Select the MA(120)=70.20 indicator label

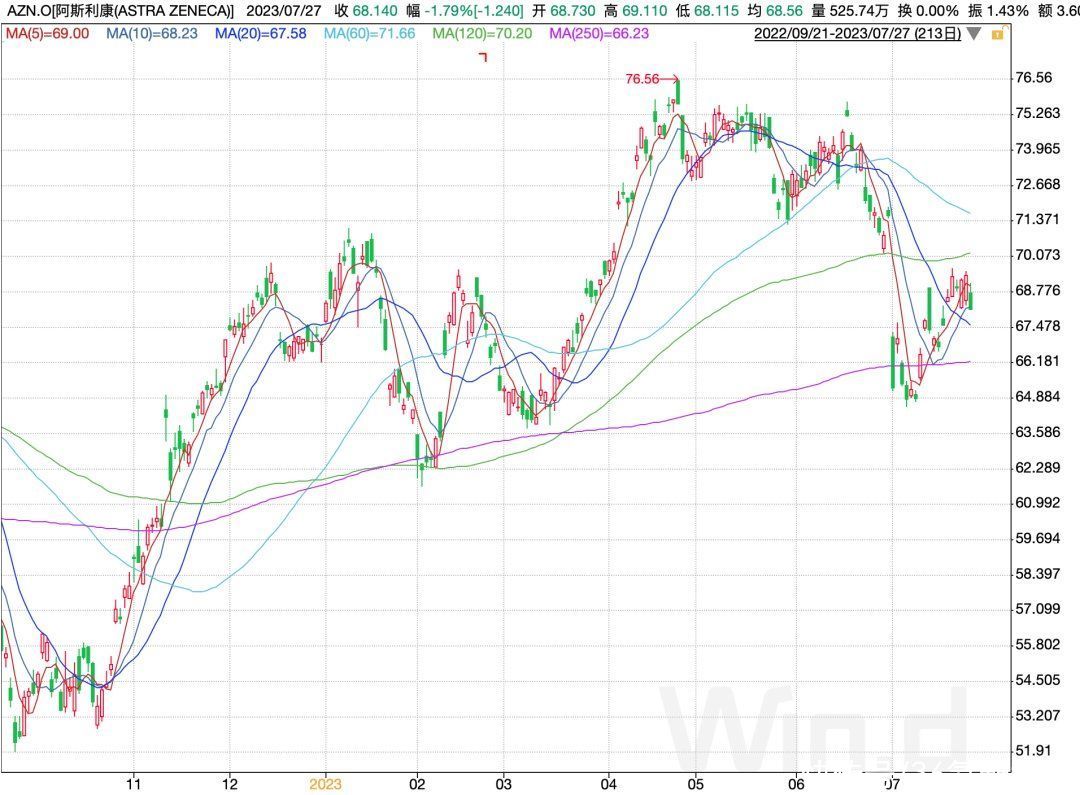tap(482, 33)
